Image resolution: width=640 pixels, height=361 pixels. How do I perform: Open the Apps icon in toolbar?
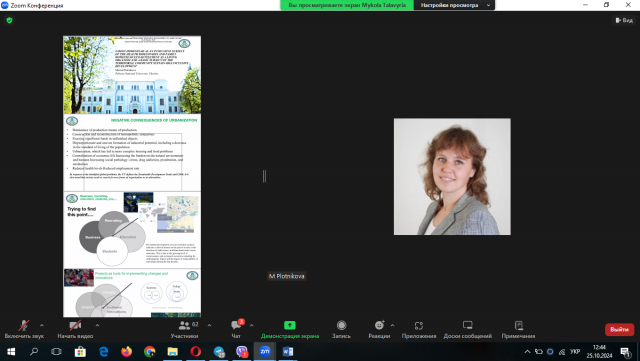(x=419, y=325)
